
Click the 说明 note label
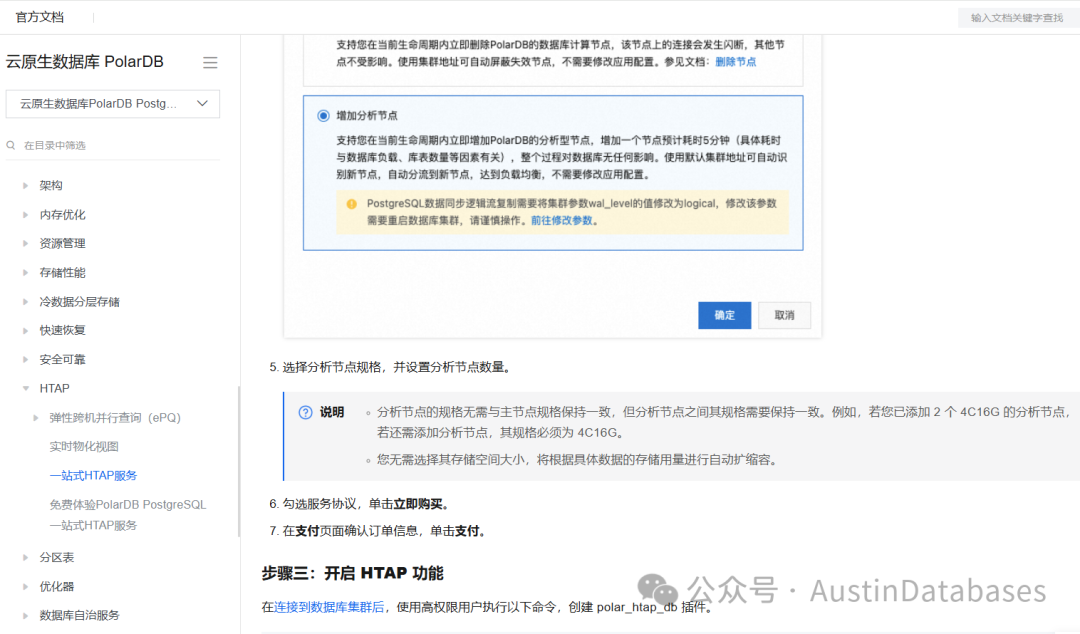point(332,412)
